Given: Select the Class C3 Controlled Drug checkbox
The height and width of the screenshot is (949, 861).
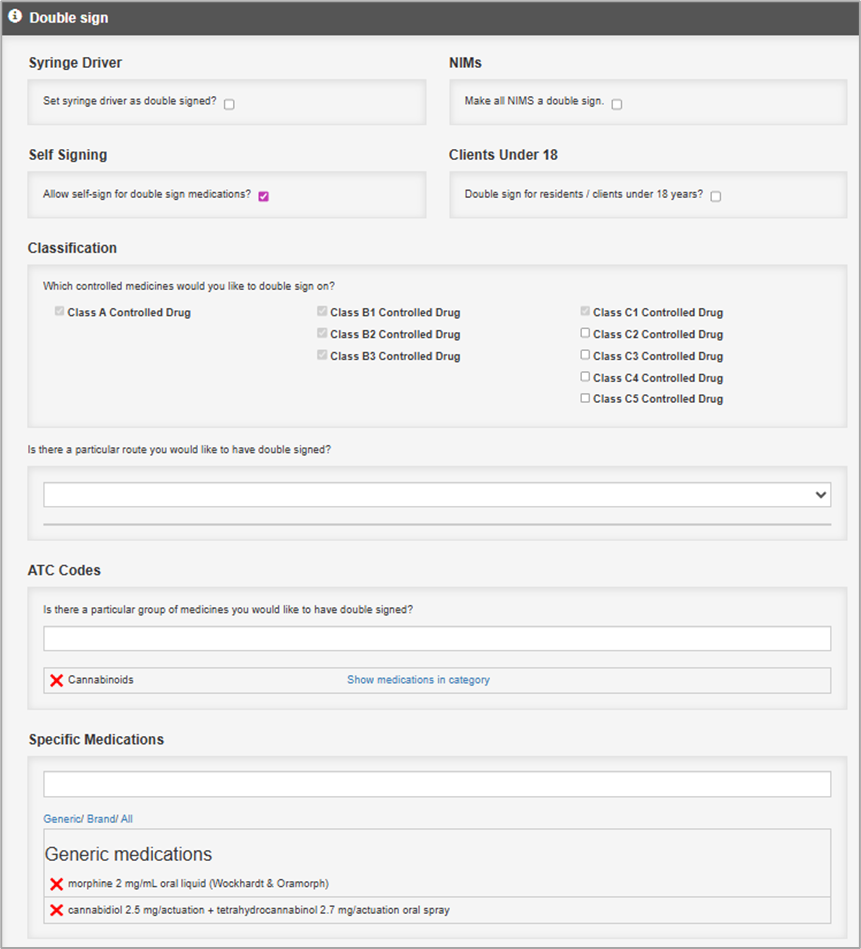Looking at the screenshot, I should tap(586, 356).
